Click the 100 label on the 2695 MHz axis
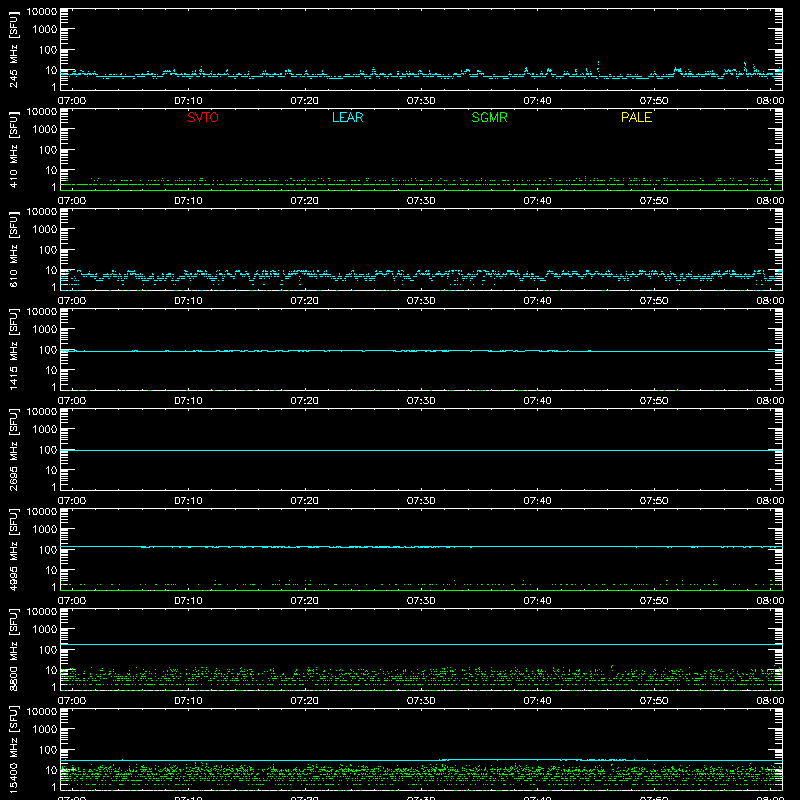 tap(48, 450)
